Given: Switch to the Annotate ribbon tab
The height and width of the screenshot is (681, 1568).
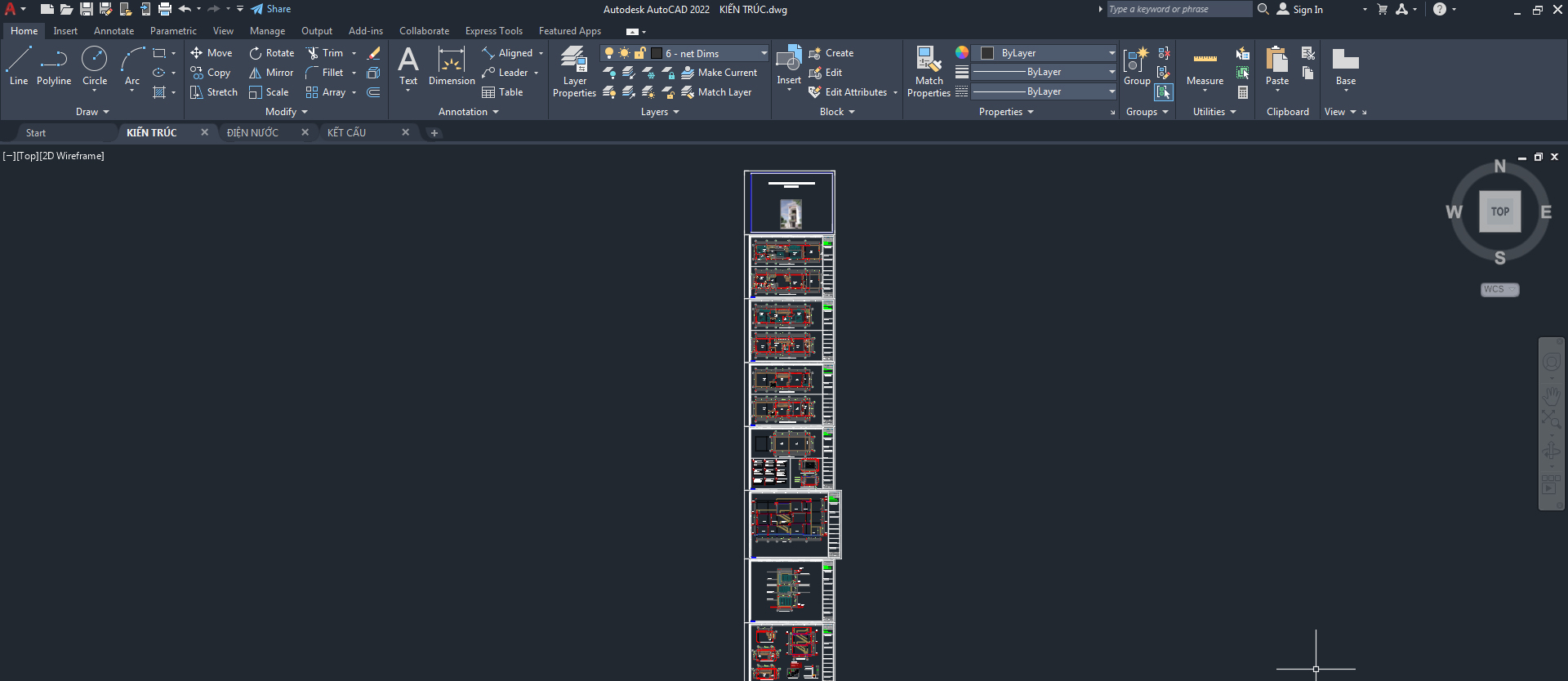Looking at the screenshot, I should (114, 31).
